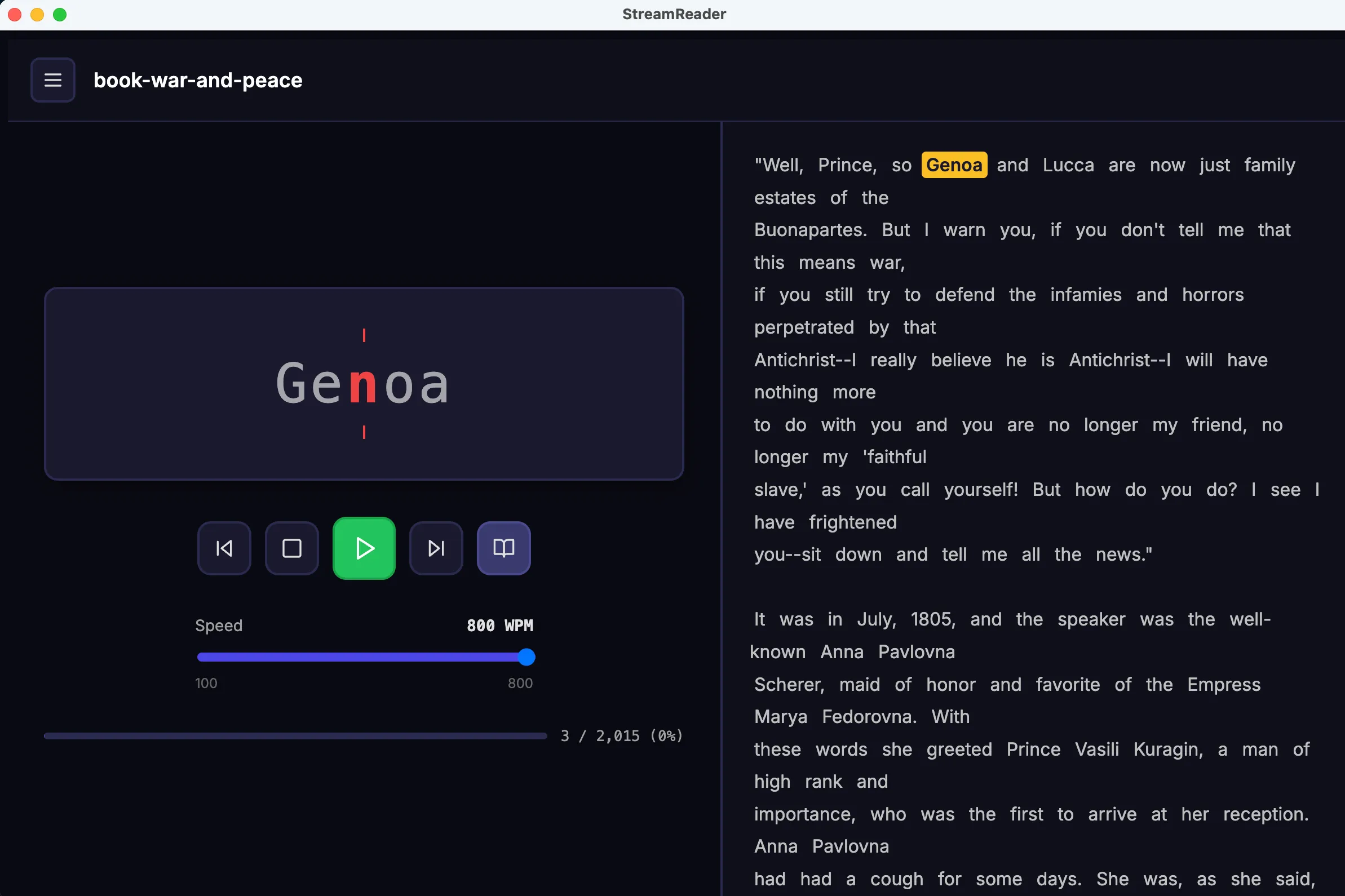Click the word "Empress" in the passage

pos(1223,685)
